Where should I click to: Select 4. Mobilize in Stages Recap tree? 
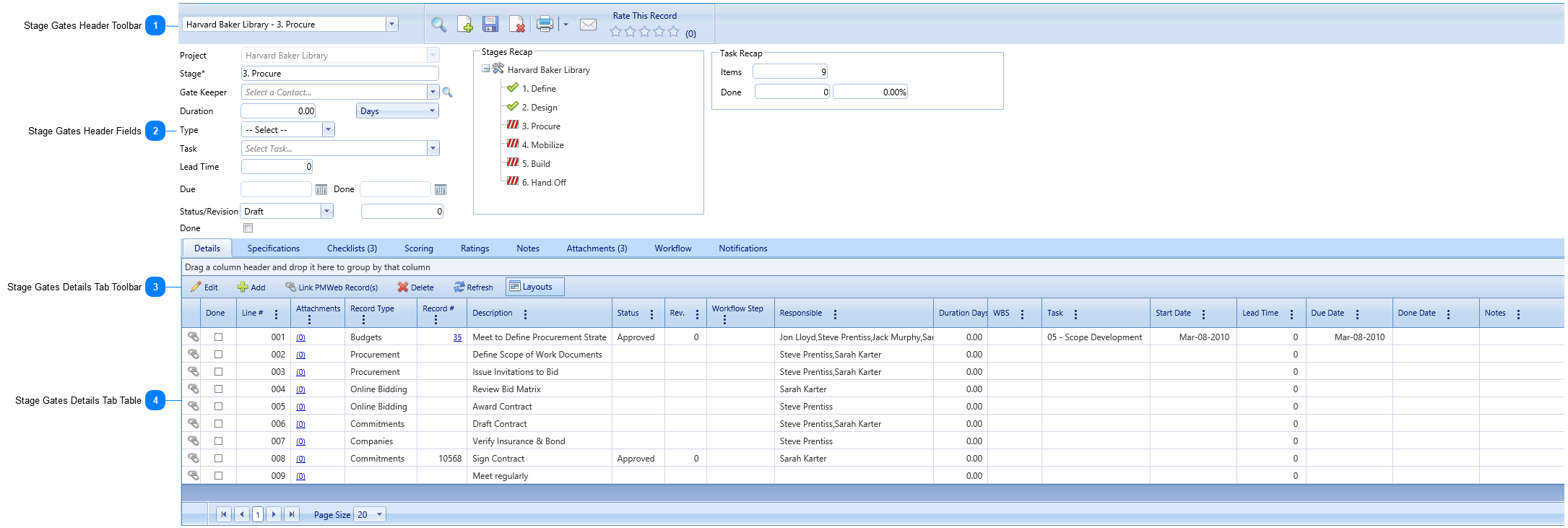pyautogui.click(x=543, y=145)
